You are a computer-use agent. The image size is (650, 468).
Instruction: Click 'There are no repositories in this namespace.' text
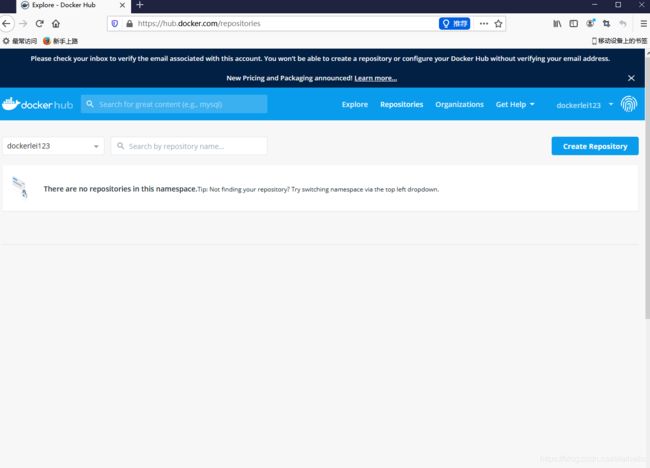point(120,189)
